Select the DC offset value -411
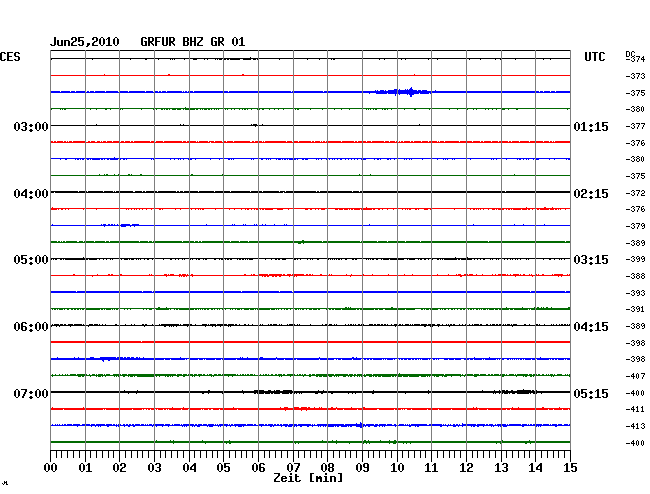 click(x=635, y=409)
